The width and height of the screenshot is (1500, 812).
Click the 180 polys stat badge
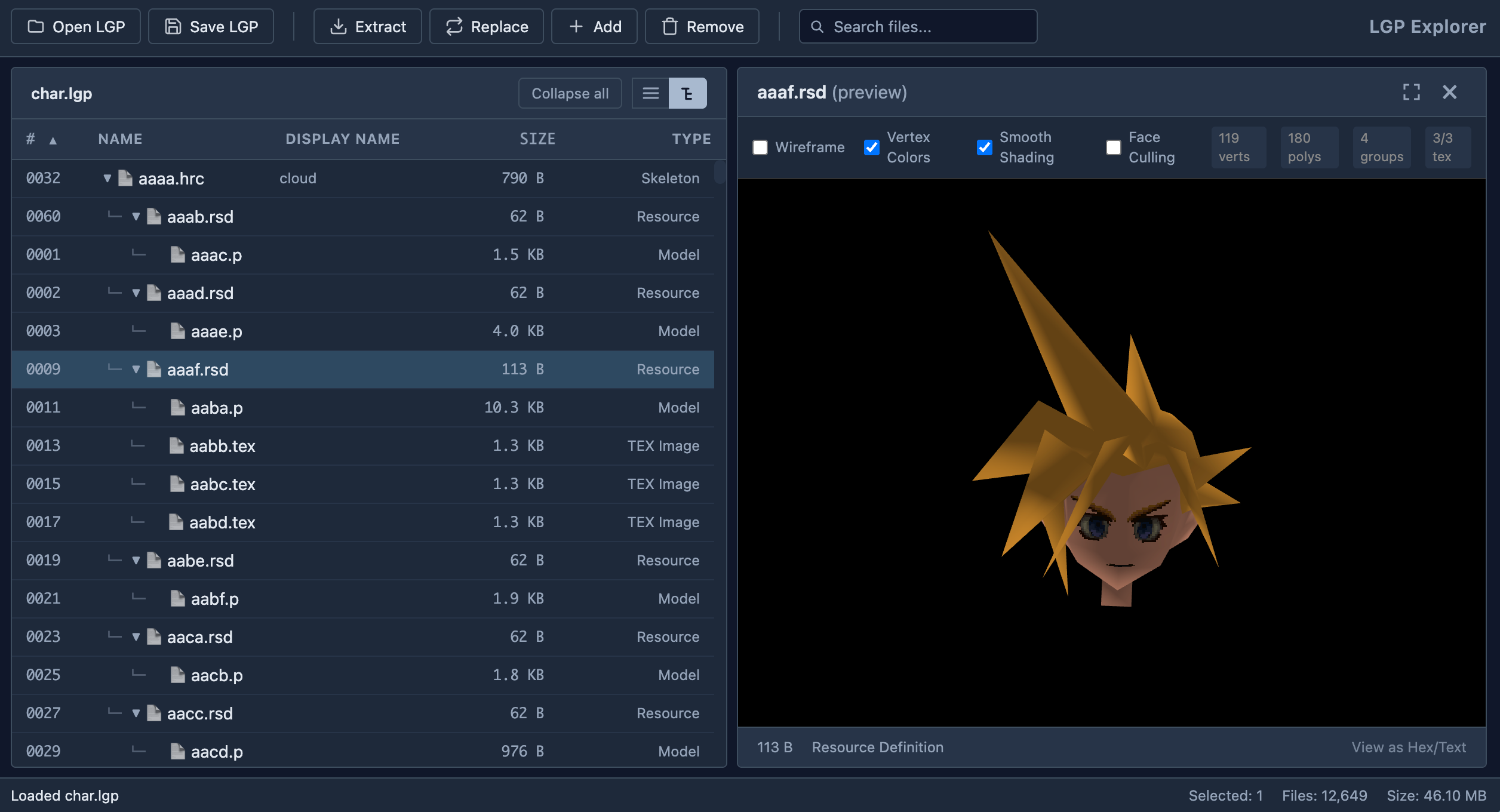[x=1309, y=147]
